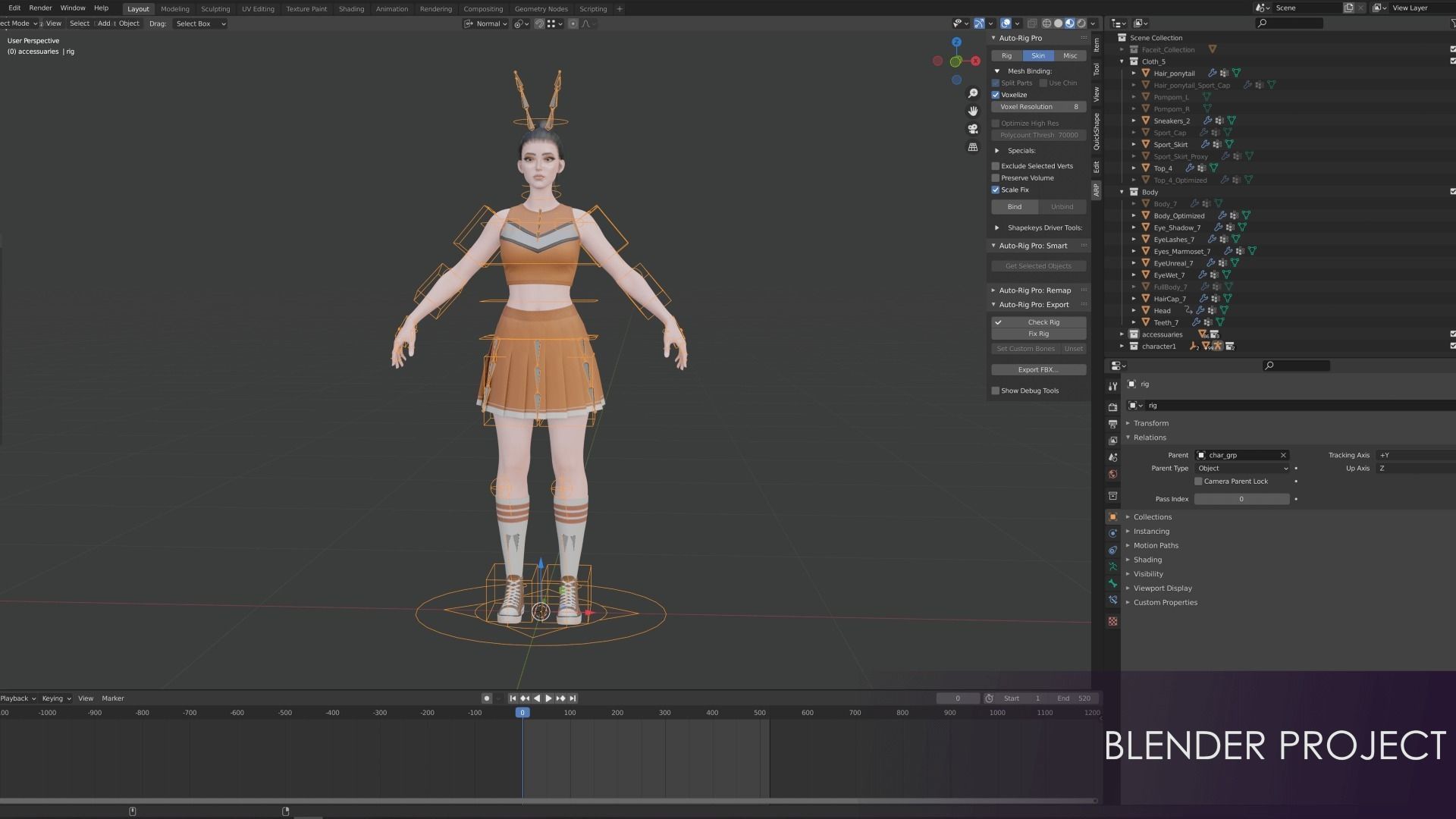
Task: Click the play animation button
Action: coord(548,698)
